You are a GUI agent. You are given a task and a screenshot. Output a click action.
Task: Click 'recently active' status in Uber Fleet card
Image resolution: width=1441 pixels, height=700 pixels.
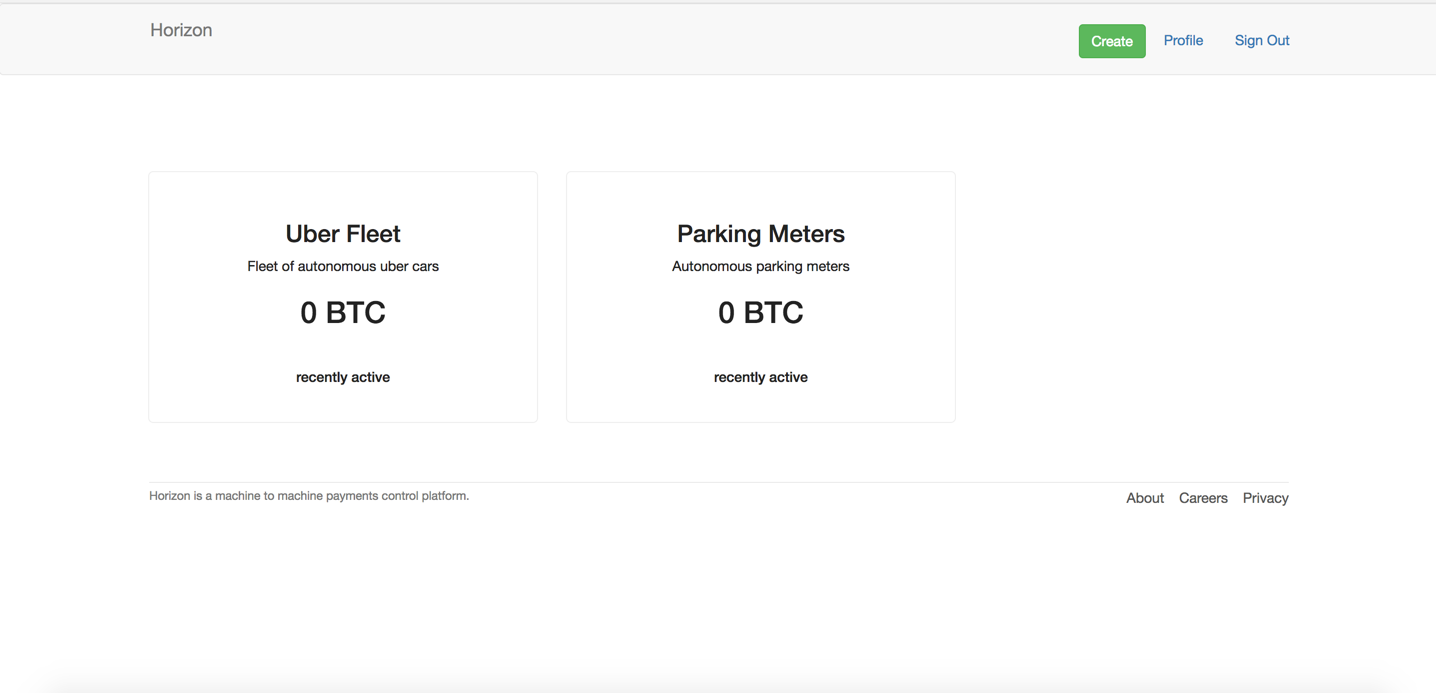click(344, 378)
